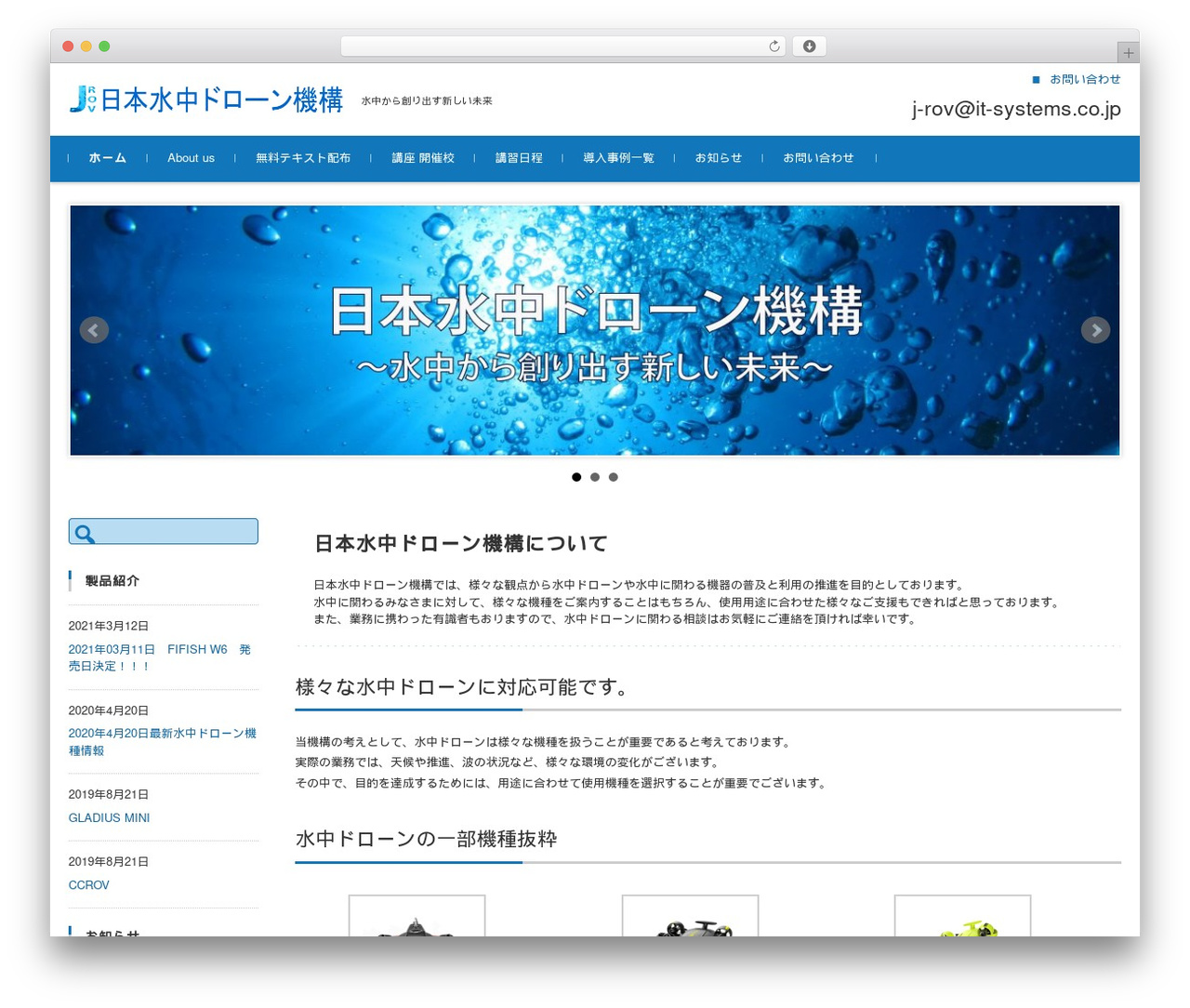Open FIFISH W6 発売日決定 article link

(x=160, y=657)
